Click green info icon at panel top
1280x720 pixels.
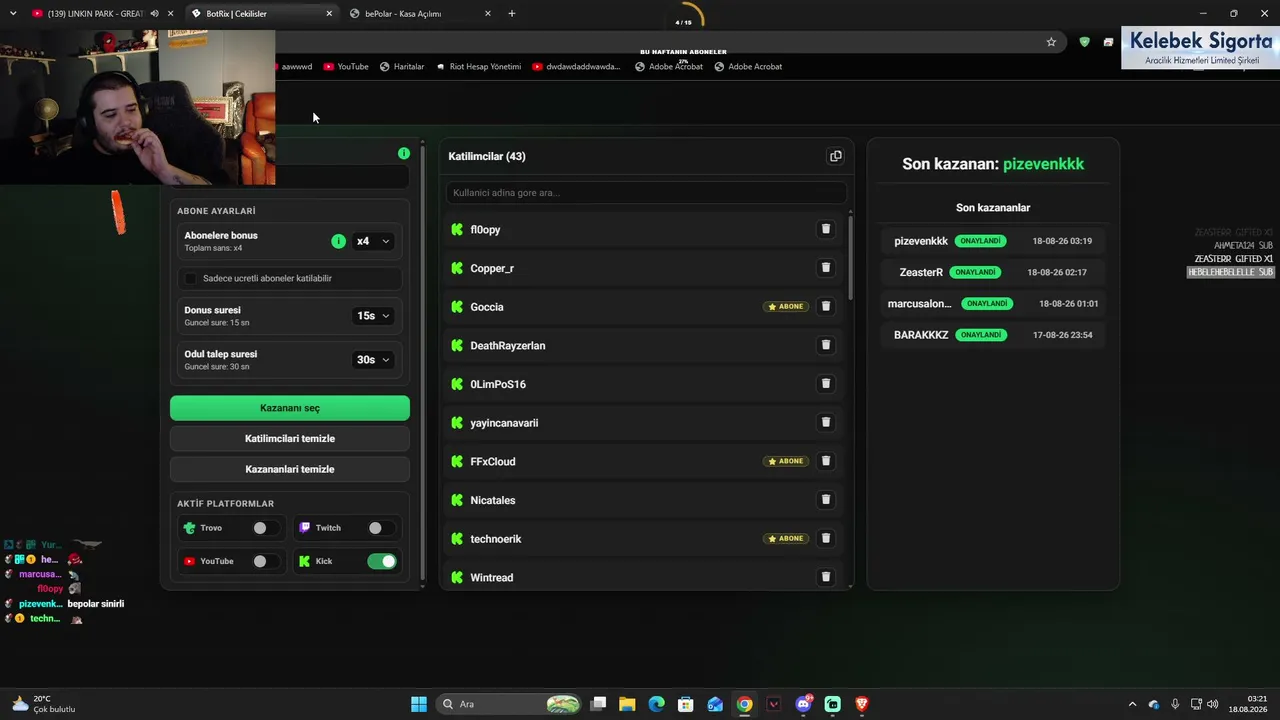point(404,153)
